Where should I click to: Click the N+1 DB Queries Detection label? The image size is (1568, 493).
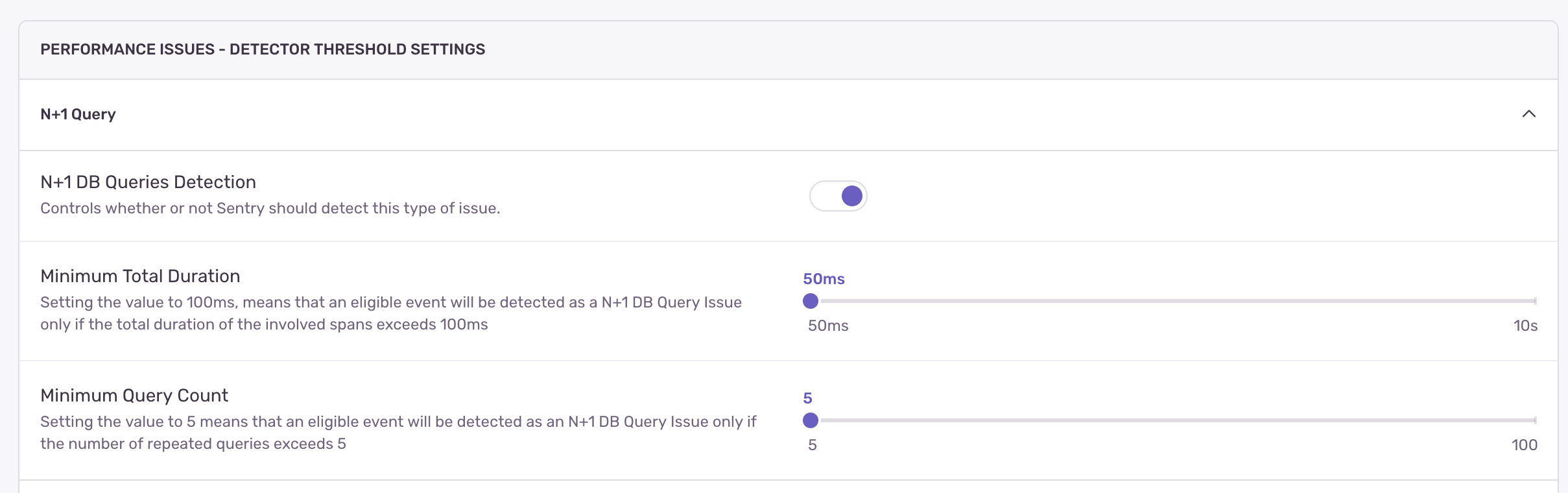(x=148, y=182)
